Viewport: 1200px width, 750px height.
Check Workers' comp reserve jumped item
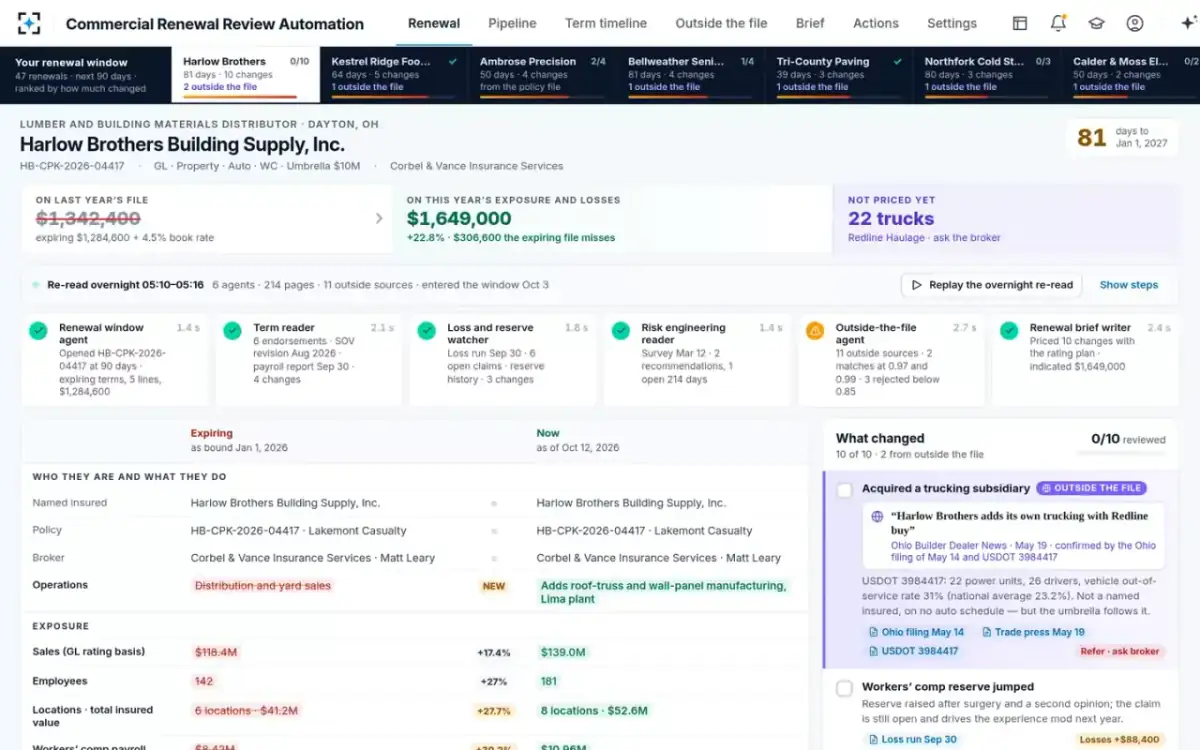(x=844, y=688)
